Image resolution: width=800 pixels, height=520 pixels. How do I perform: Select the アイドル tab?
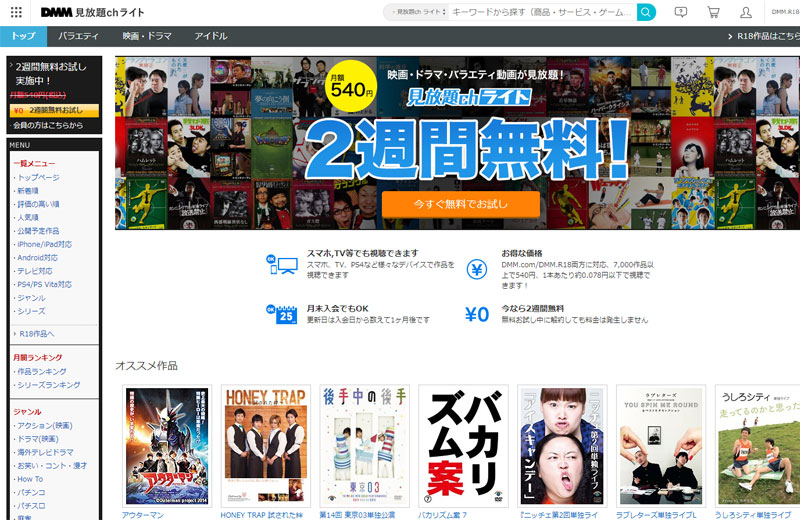coord(211,36)
